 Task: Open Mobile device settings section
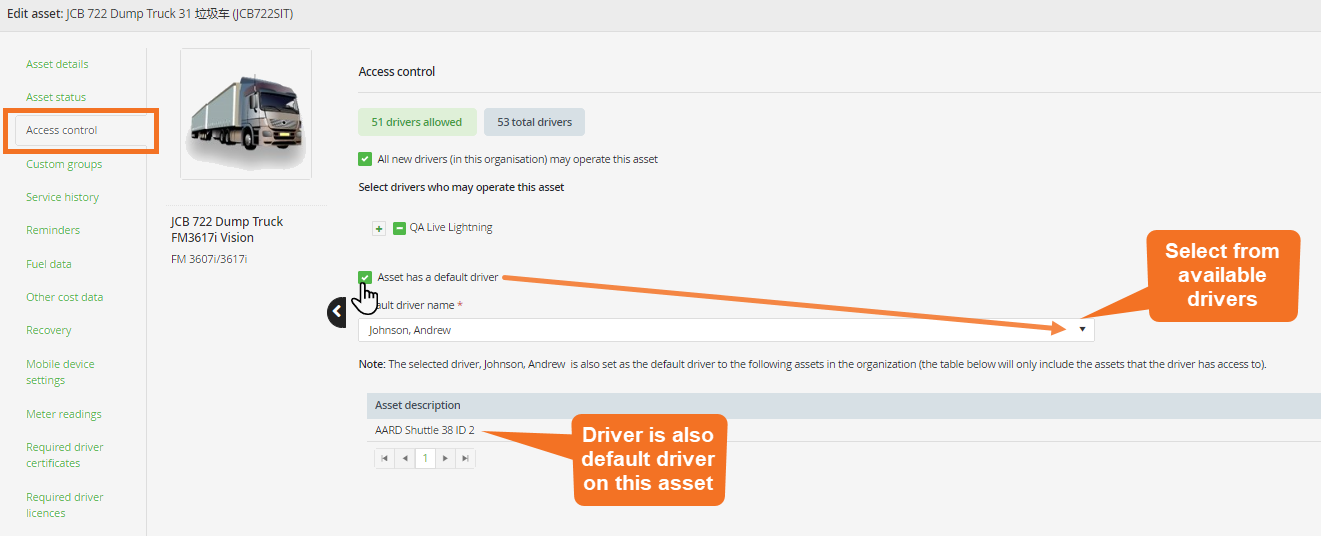[x=60, y=372]
